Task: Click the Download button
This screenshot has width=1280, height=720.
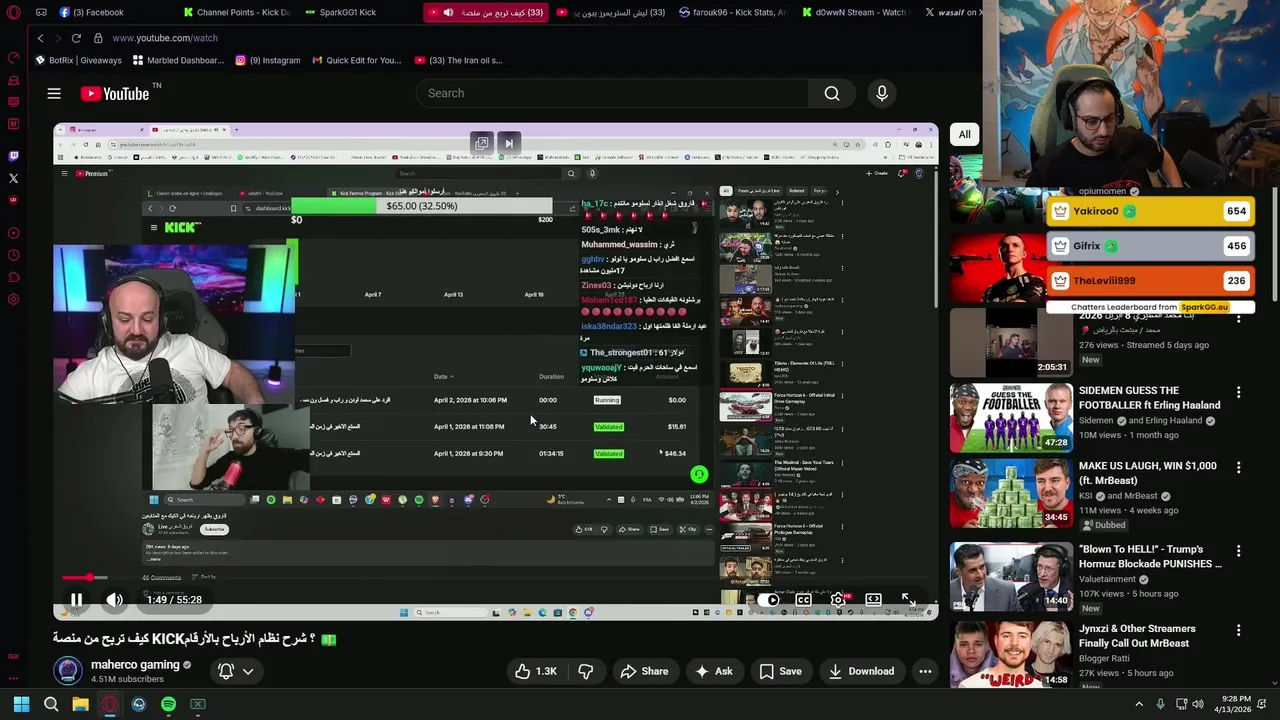Action: tap(861, 671)
